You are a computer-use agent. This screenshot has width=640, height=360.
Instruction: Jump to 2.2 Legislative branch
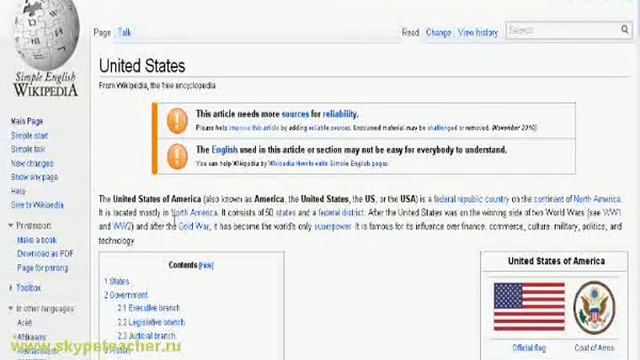(x=151, y=322)
